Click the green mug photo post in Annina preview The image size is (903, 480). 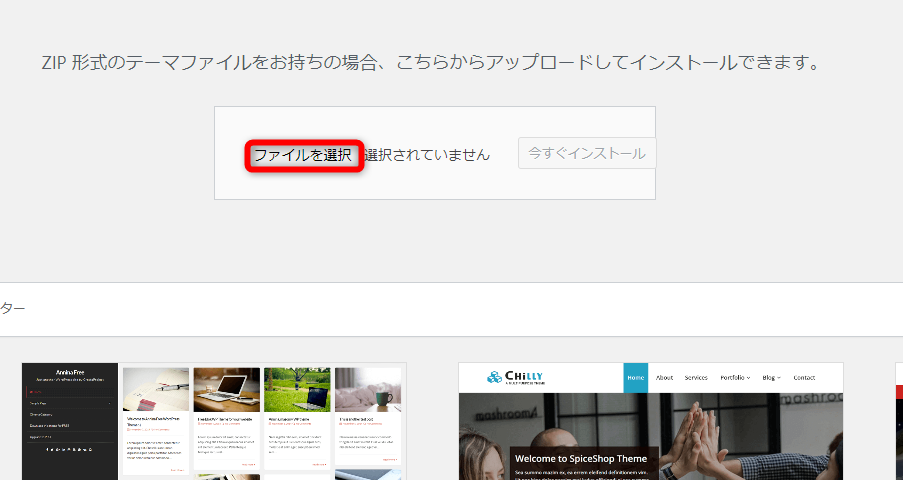368,390
